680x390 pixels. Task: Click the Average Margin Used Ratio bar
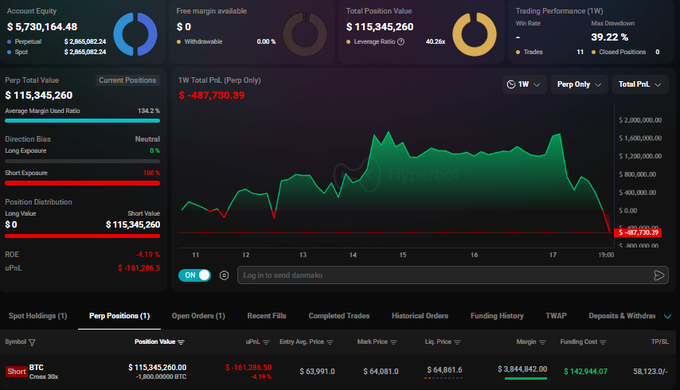[x=82, y=121]
